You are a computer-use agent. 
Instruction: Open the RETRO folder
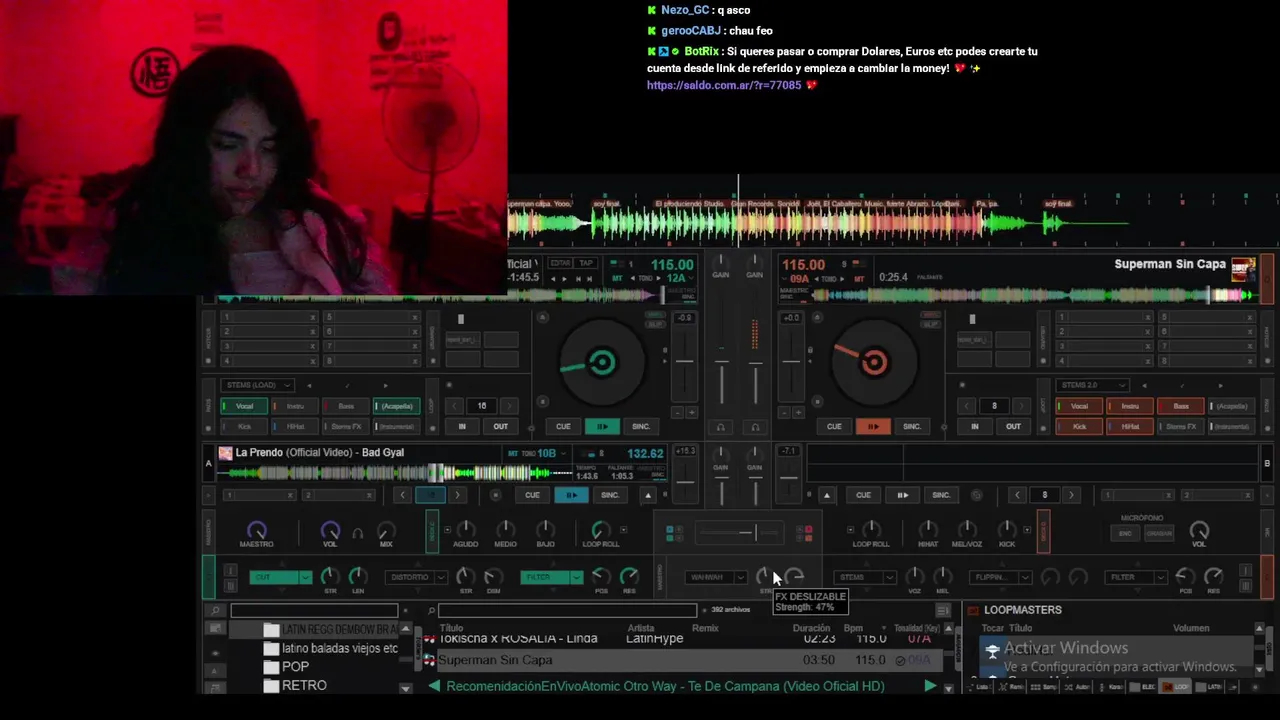[x=304, y=686]
